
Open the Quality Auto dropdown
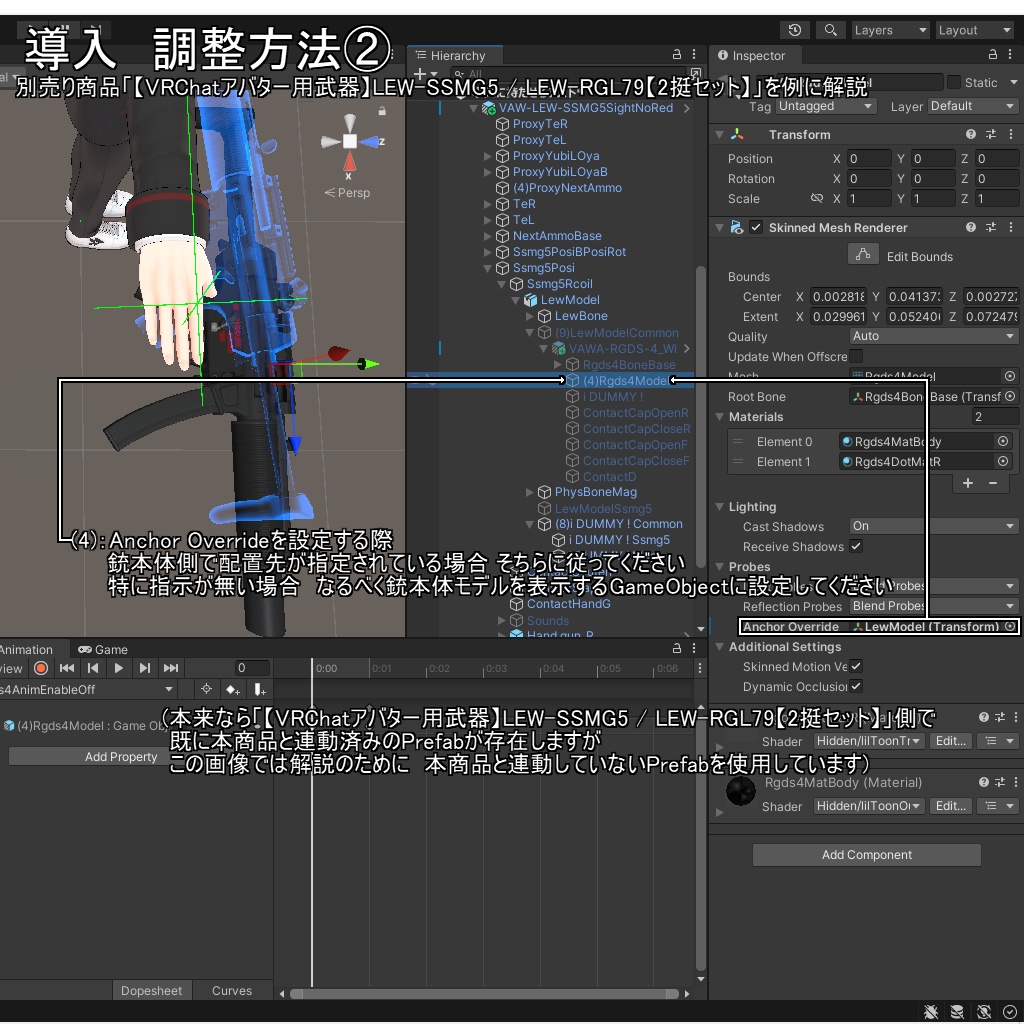[x=933, y=336]
